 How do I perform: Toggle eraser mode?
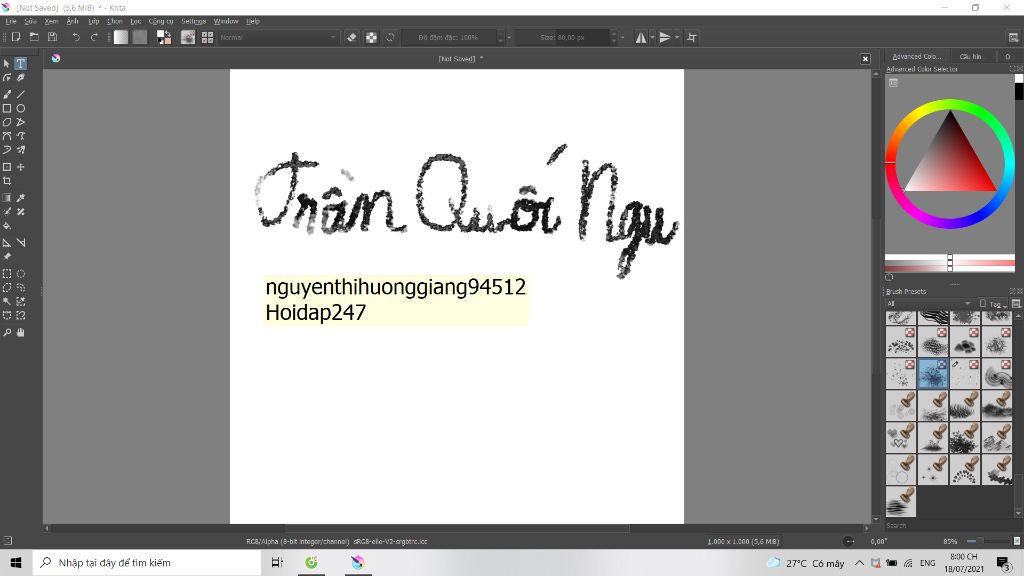[x=351, y=37]
